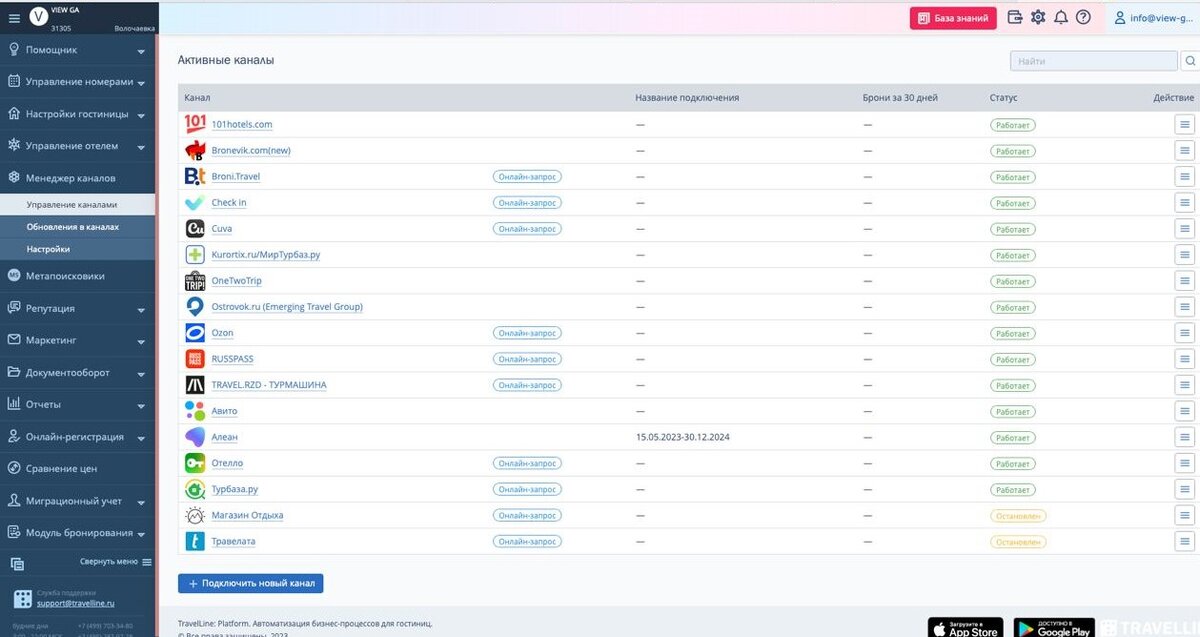This screenshot has height=637, width=1200.
Task: Click the Остановлен status for Магазин Отдыха
Action: (1018, 516)
